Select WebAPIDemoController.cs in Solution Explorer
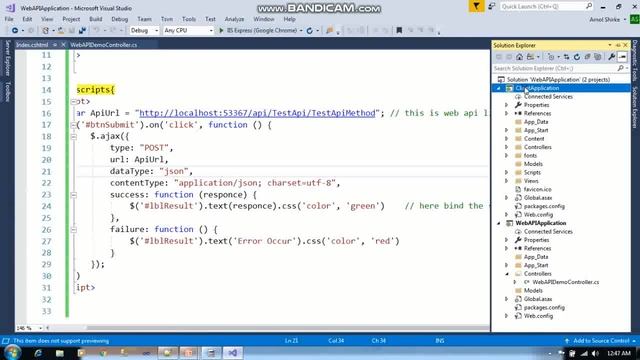 pyautogui.click(x=565, y=282)
